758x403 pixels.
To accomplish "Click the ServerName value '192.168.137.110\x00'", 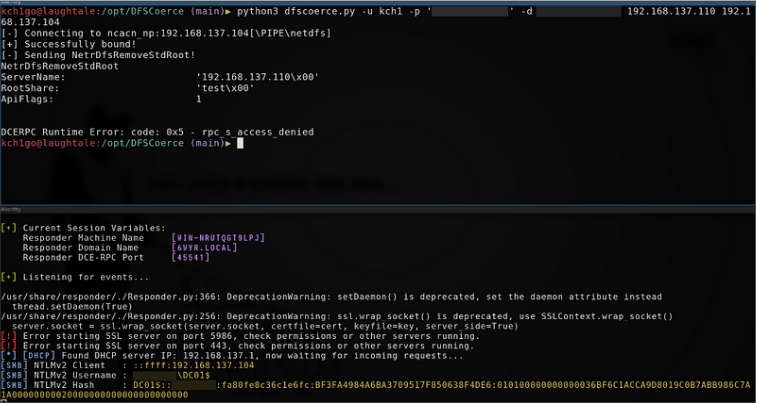I will click(x=258, y=77).
